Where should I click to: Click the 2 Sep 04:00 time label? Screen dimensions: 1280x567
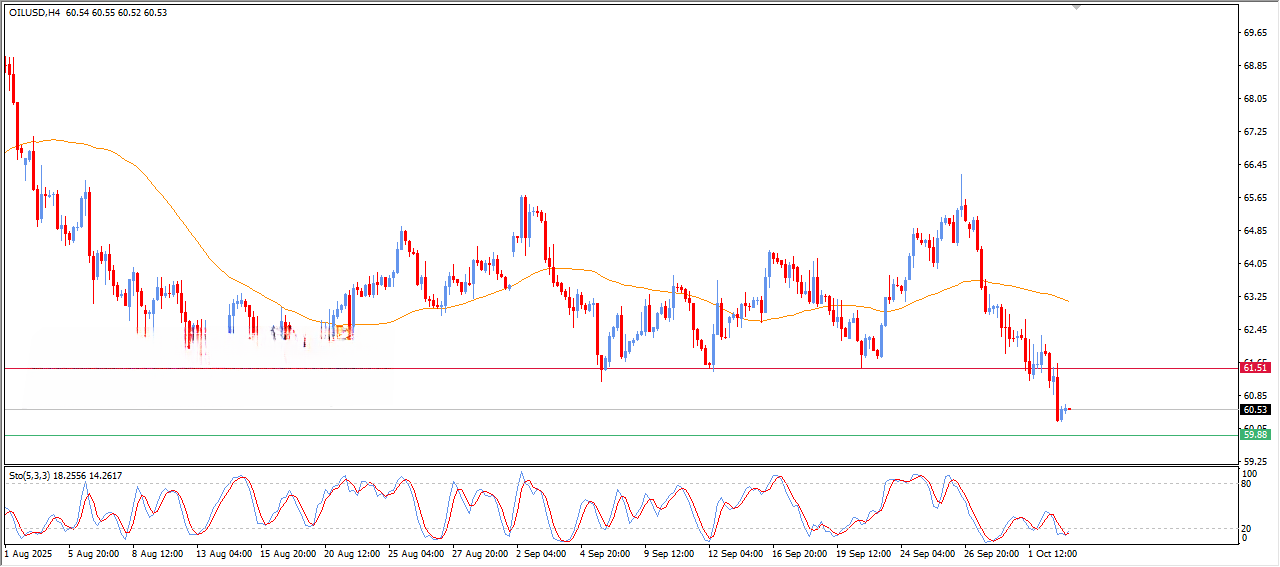tap(540, 552)
